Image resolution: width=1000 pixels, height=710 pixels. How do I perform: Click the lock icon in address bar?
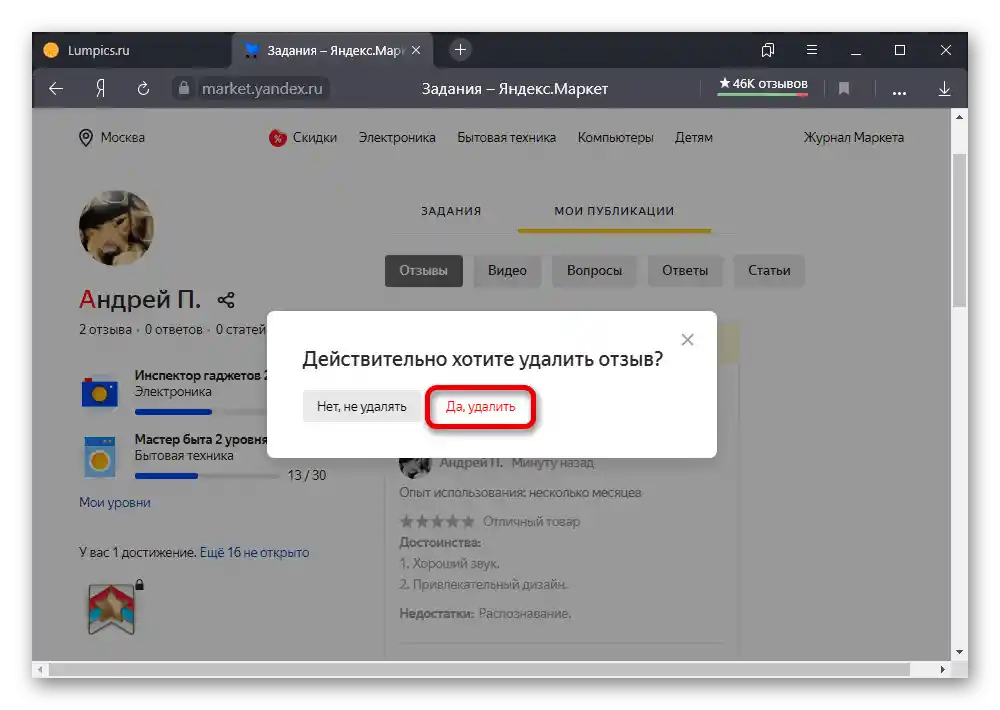(x=184, y=88)
